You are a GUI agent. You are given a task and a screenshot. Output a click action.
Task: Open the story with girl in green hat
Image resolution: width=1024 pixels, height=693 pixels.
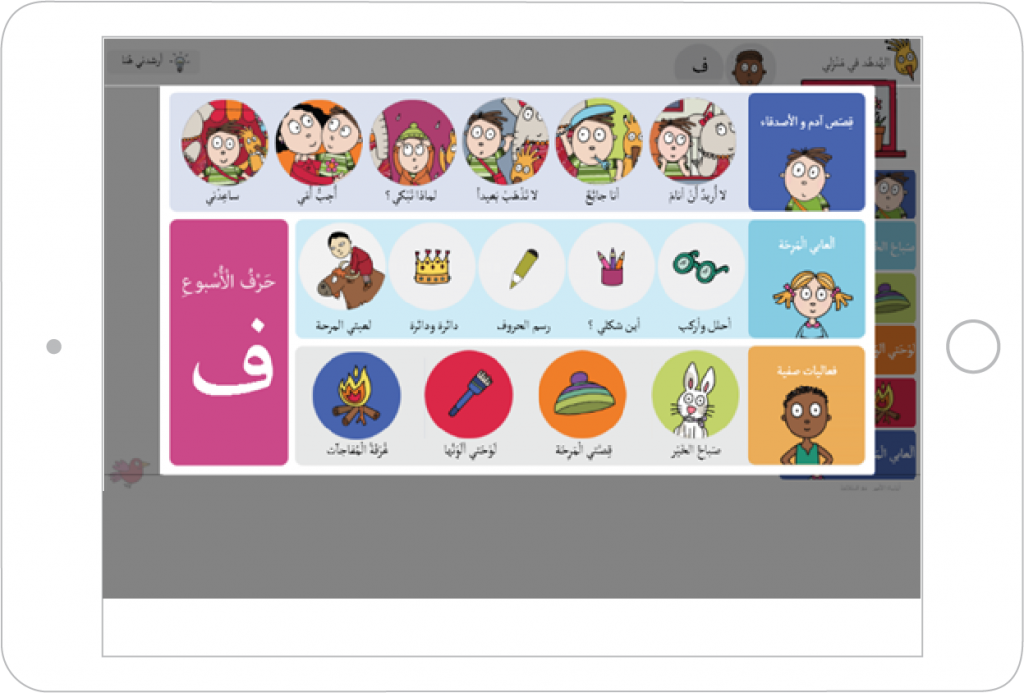[x=412, y=142]
